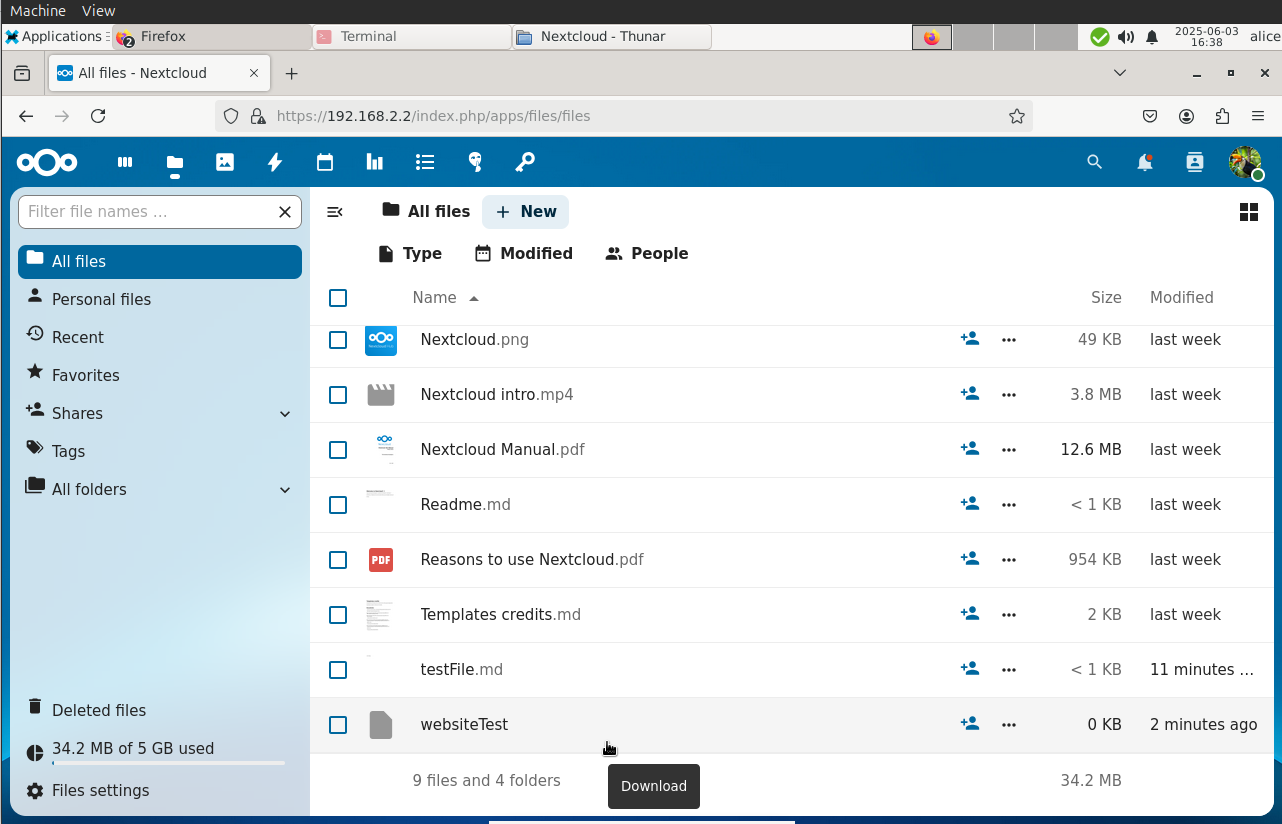Open the Photos app icon in the header
Screen dimensions: 1282x824
(x=225, y=162)
